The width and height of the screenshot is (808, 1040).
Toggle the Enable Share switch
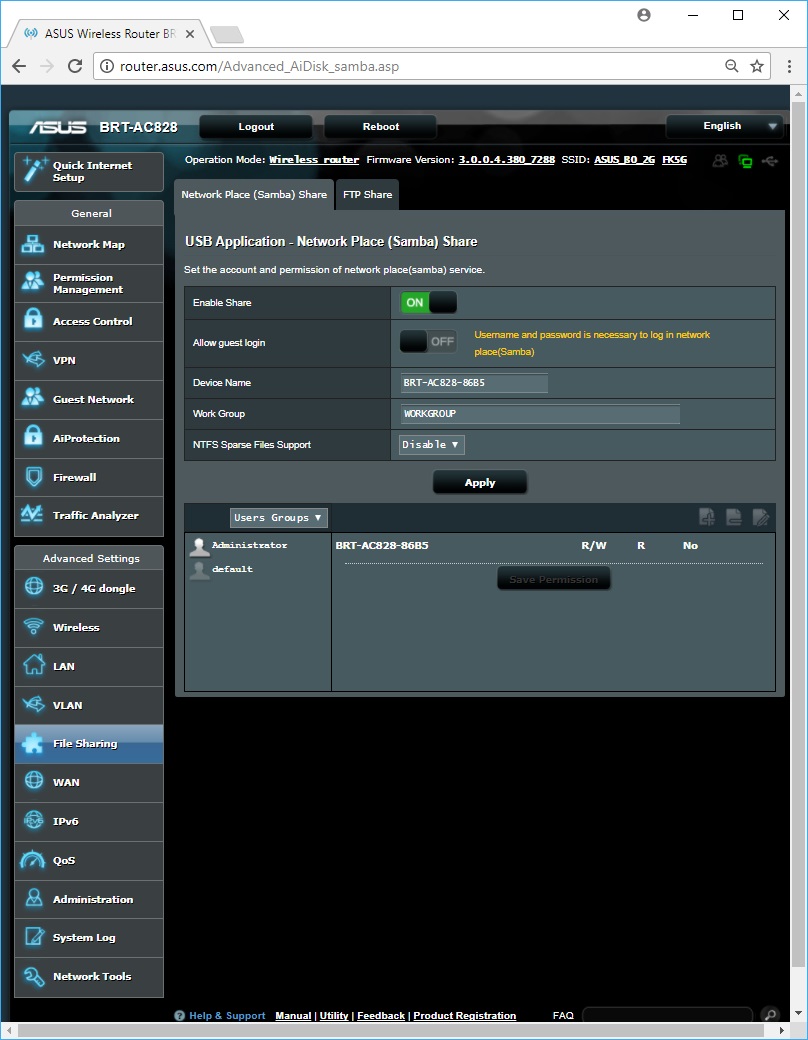pyautogui.click(x=429, y=302)
